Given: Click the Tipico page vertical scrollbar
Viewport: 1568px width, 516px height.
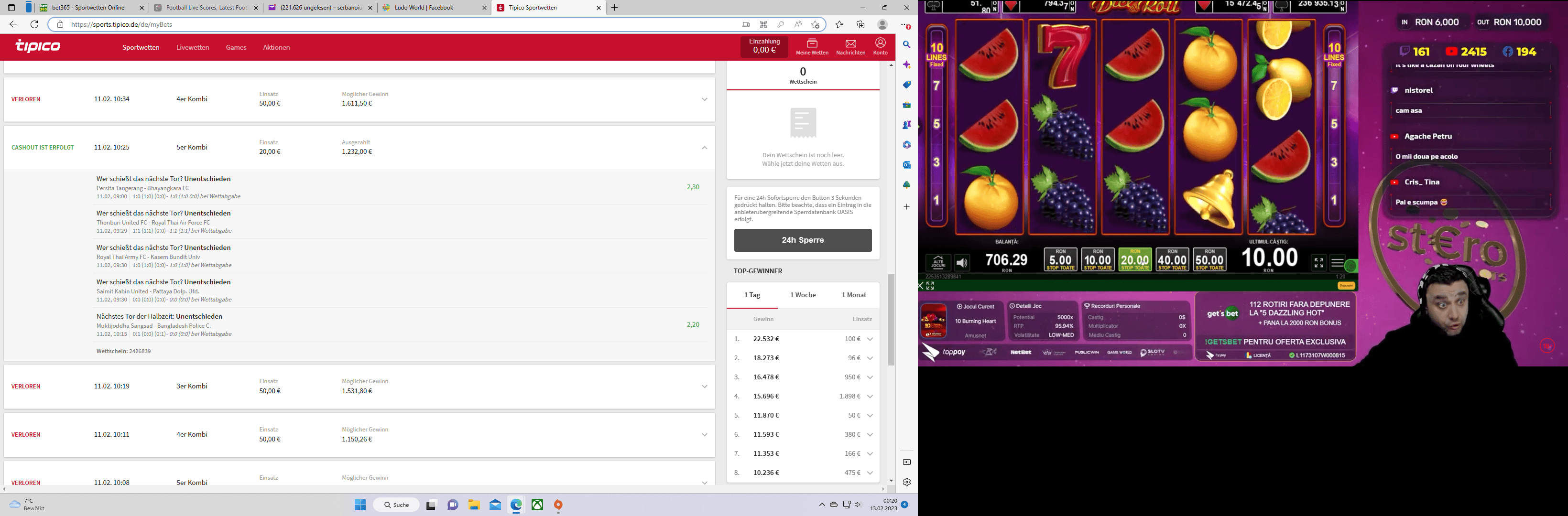Looking at the screenshot, I should tap(891, 320).
